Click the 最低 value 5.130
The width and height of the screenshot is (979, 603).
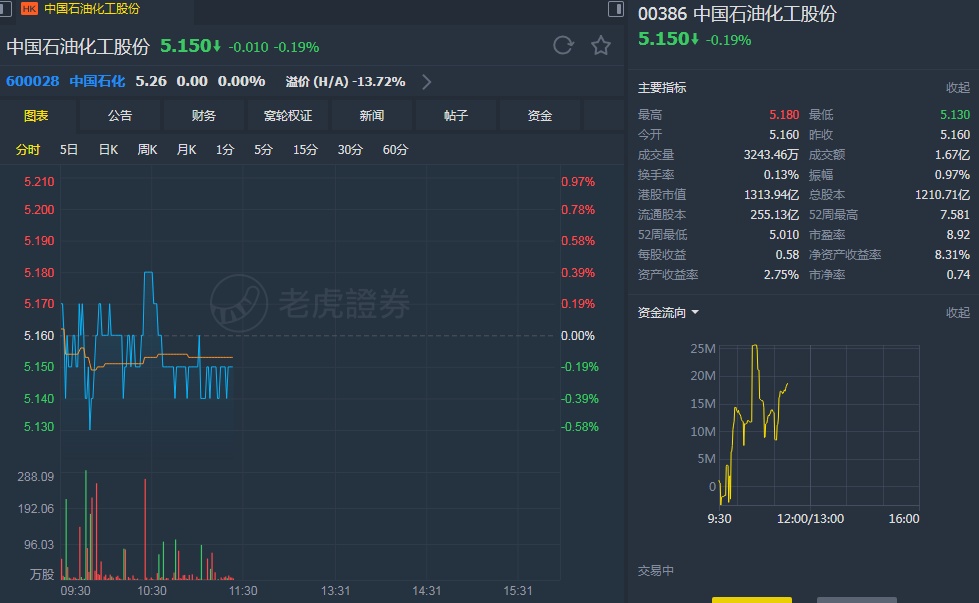click(955, 115)
